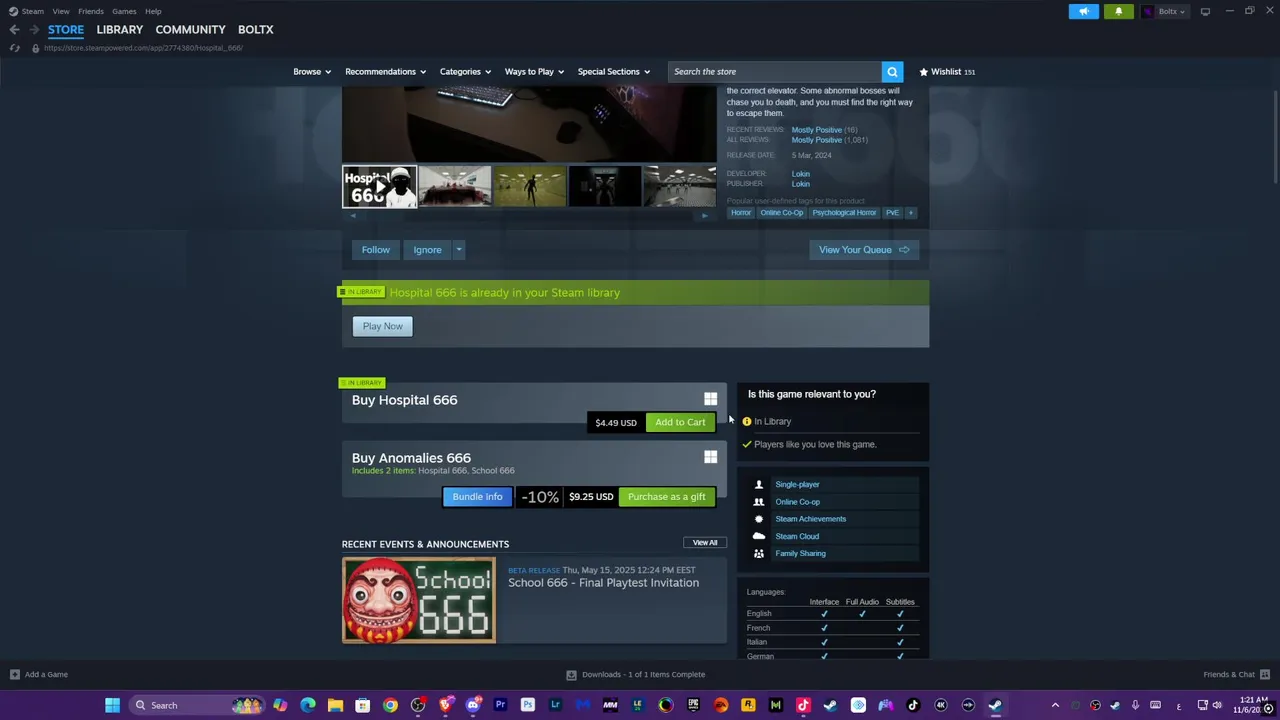Open File Explorer from the taskbar
The width and height of the screenshot is (1280, 720).
(335, 705)
